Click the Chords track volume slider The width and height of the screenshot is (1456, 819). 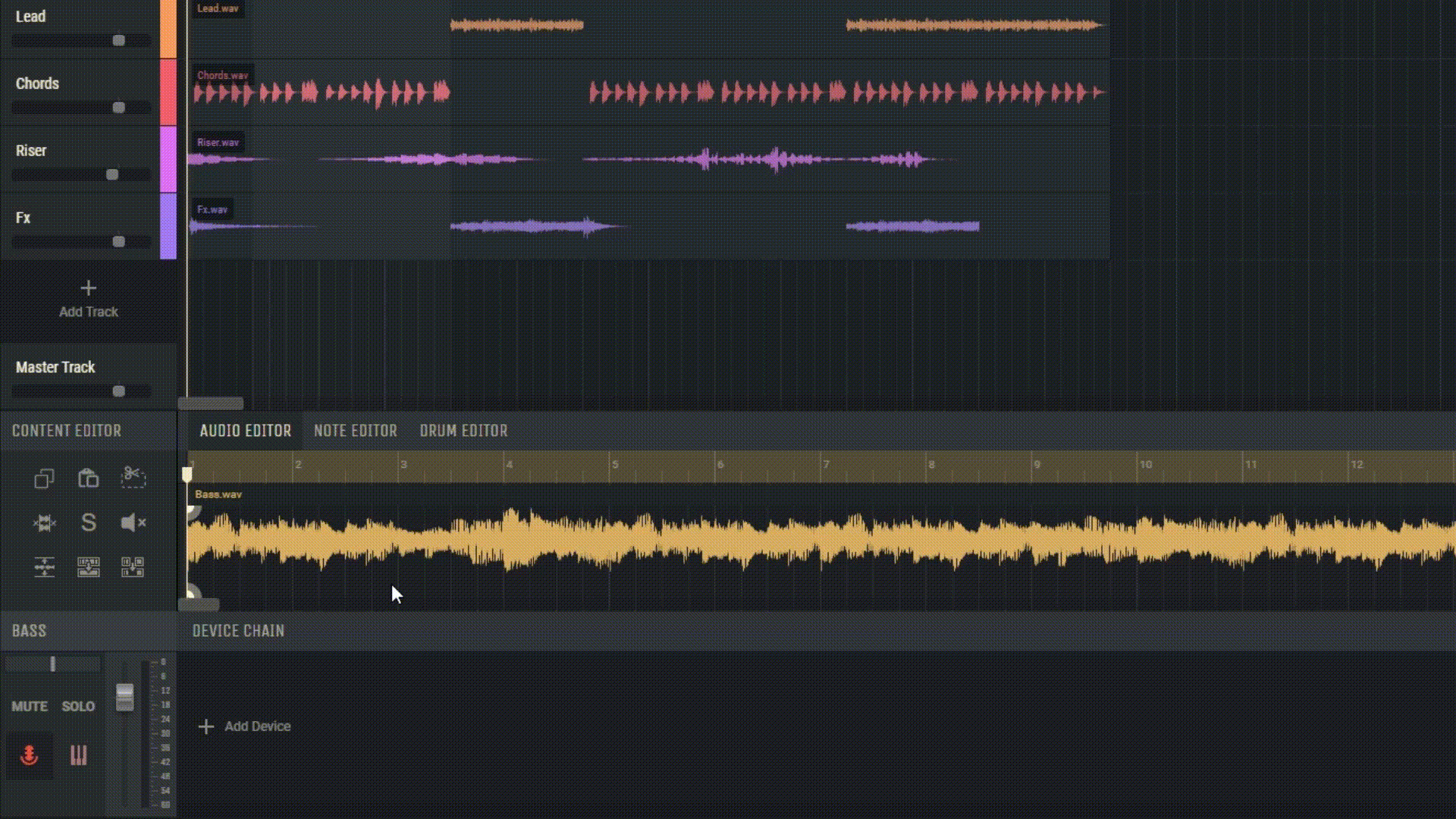(x=81, y=108)
